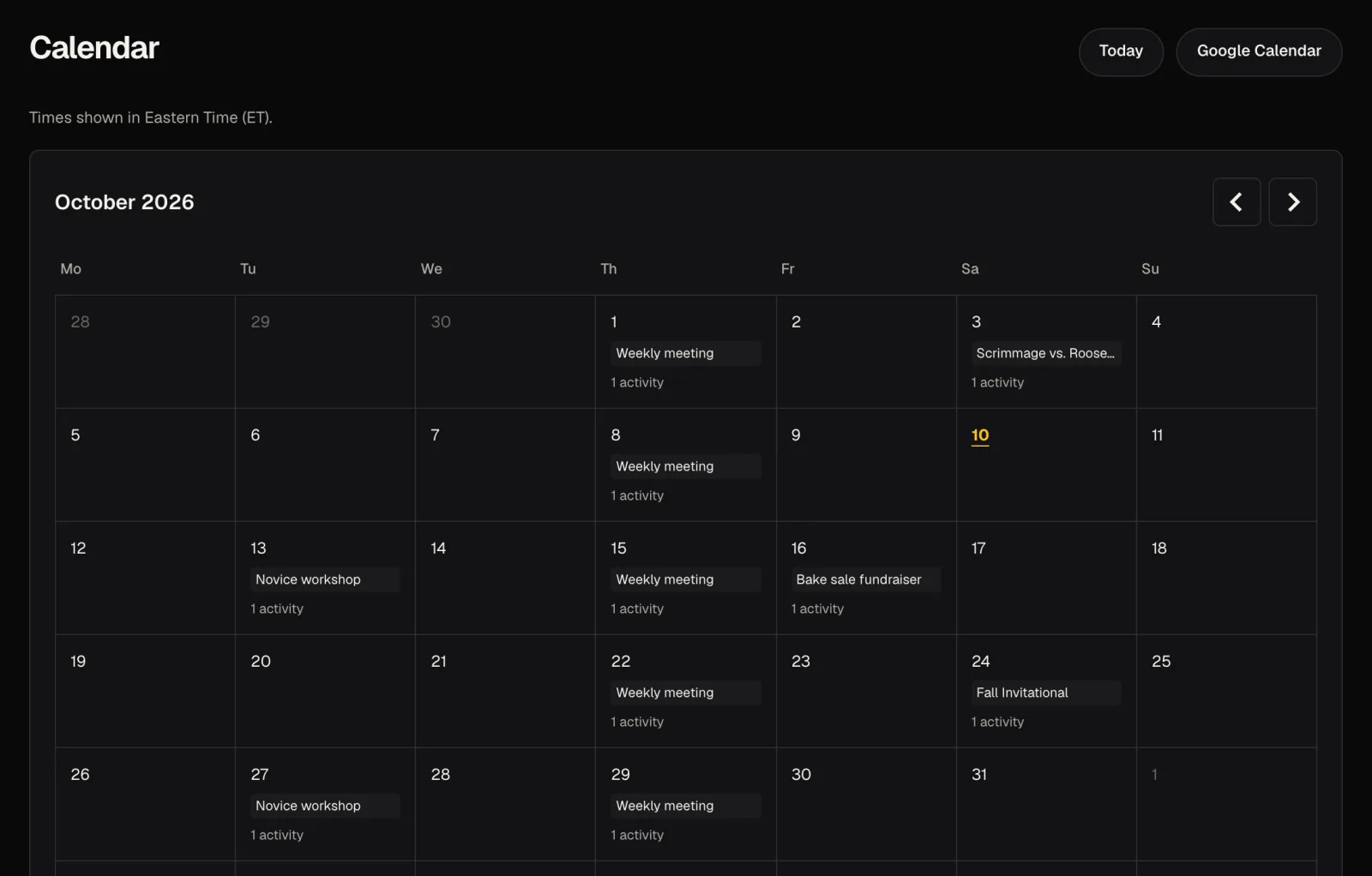Go to the next month with the right chevron
This screenshot has height=876, width=1372.
point(1293,202)
